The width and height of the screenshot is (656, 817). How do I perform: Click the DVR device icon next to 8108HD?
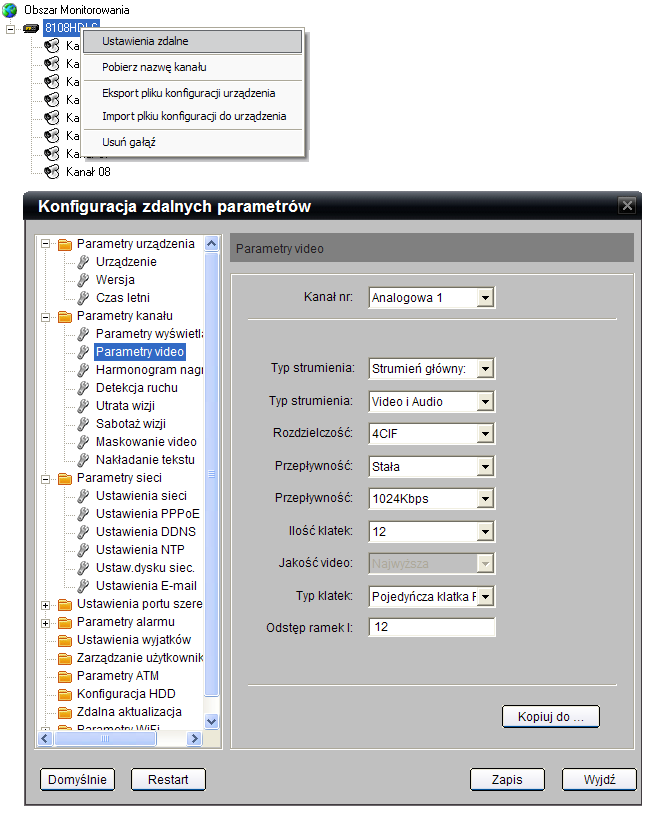tap(31, 29)
